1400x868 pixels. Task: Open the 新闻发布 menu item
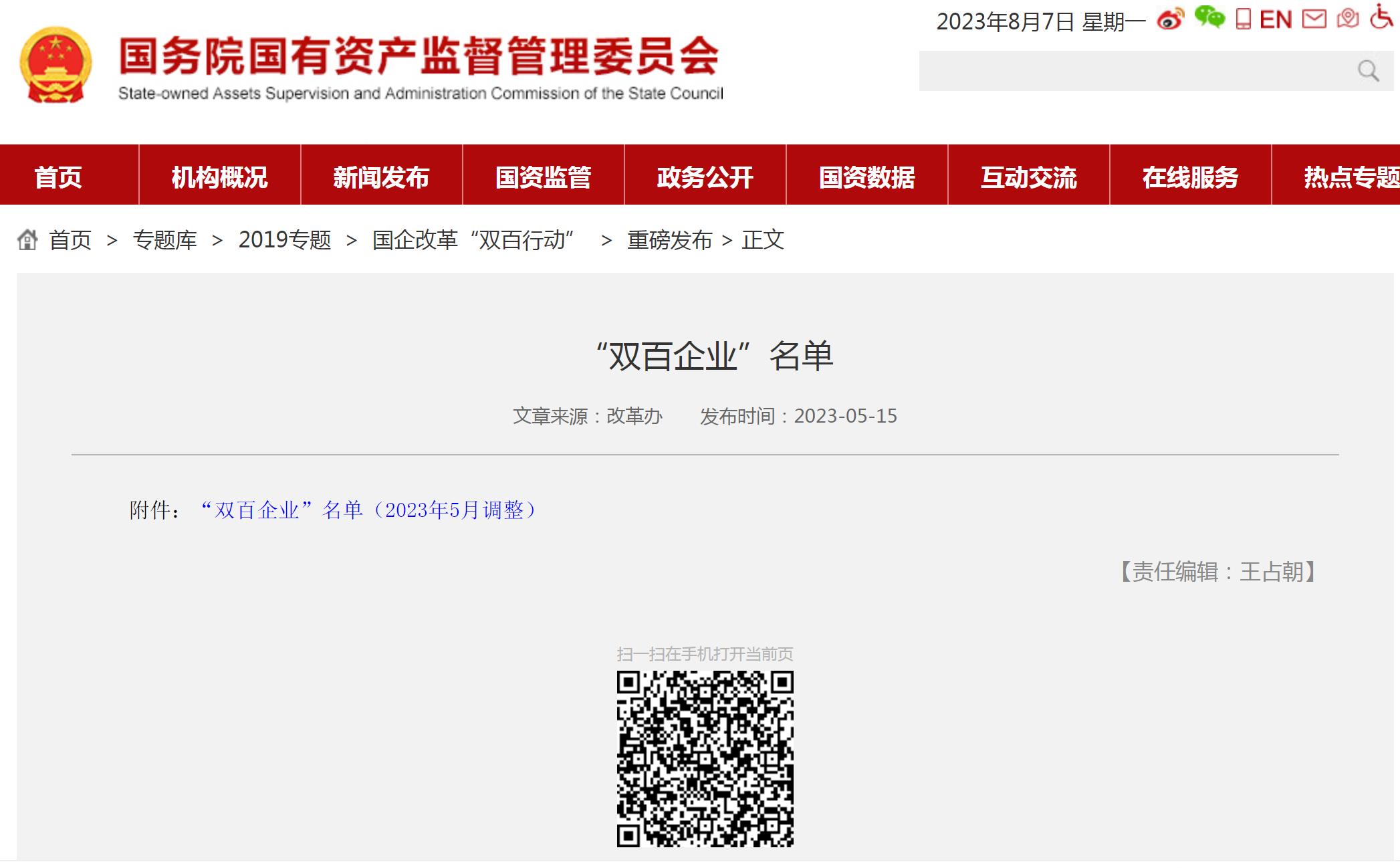click(381, 177)
